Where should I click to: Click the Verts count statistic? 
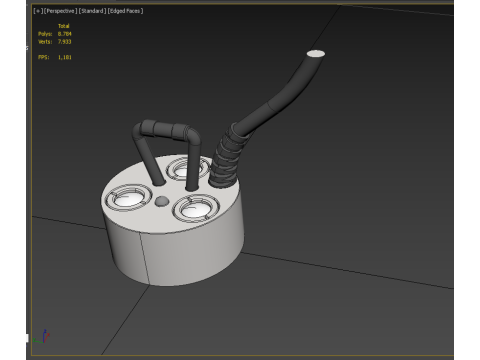55,42
